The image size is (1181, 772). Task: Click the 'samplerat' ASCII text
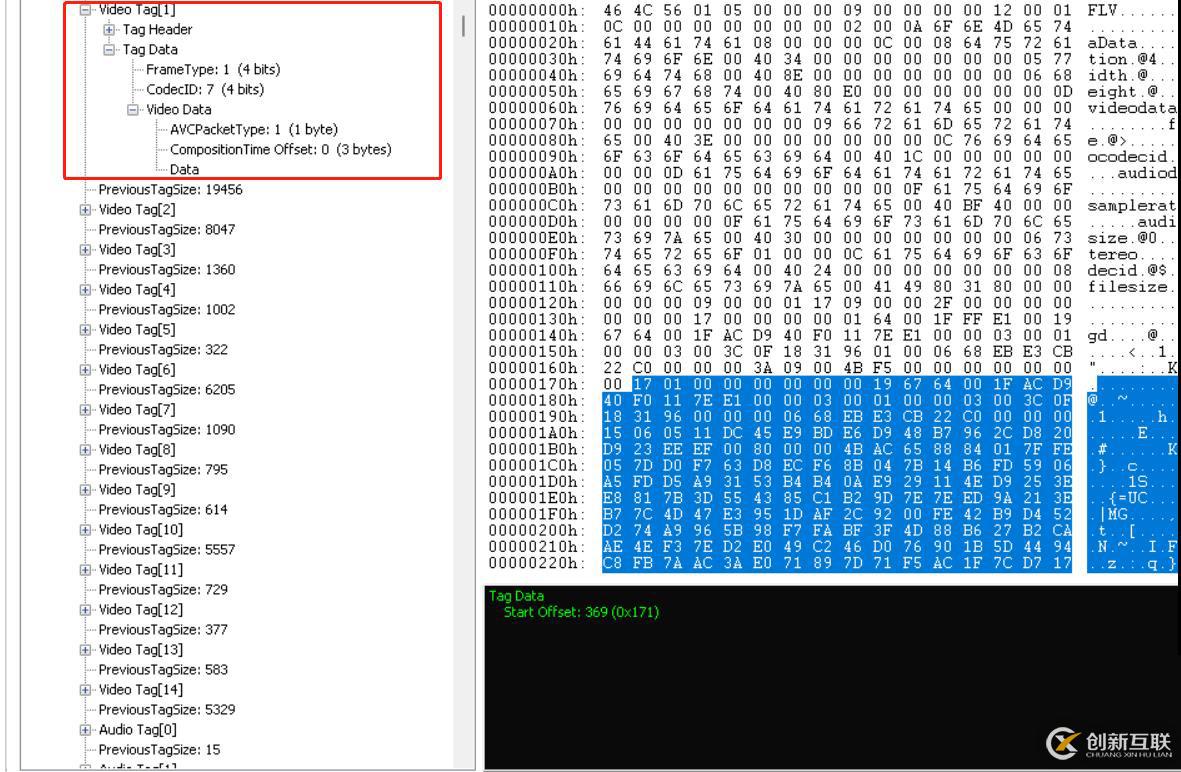tap(1131, 206)
